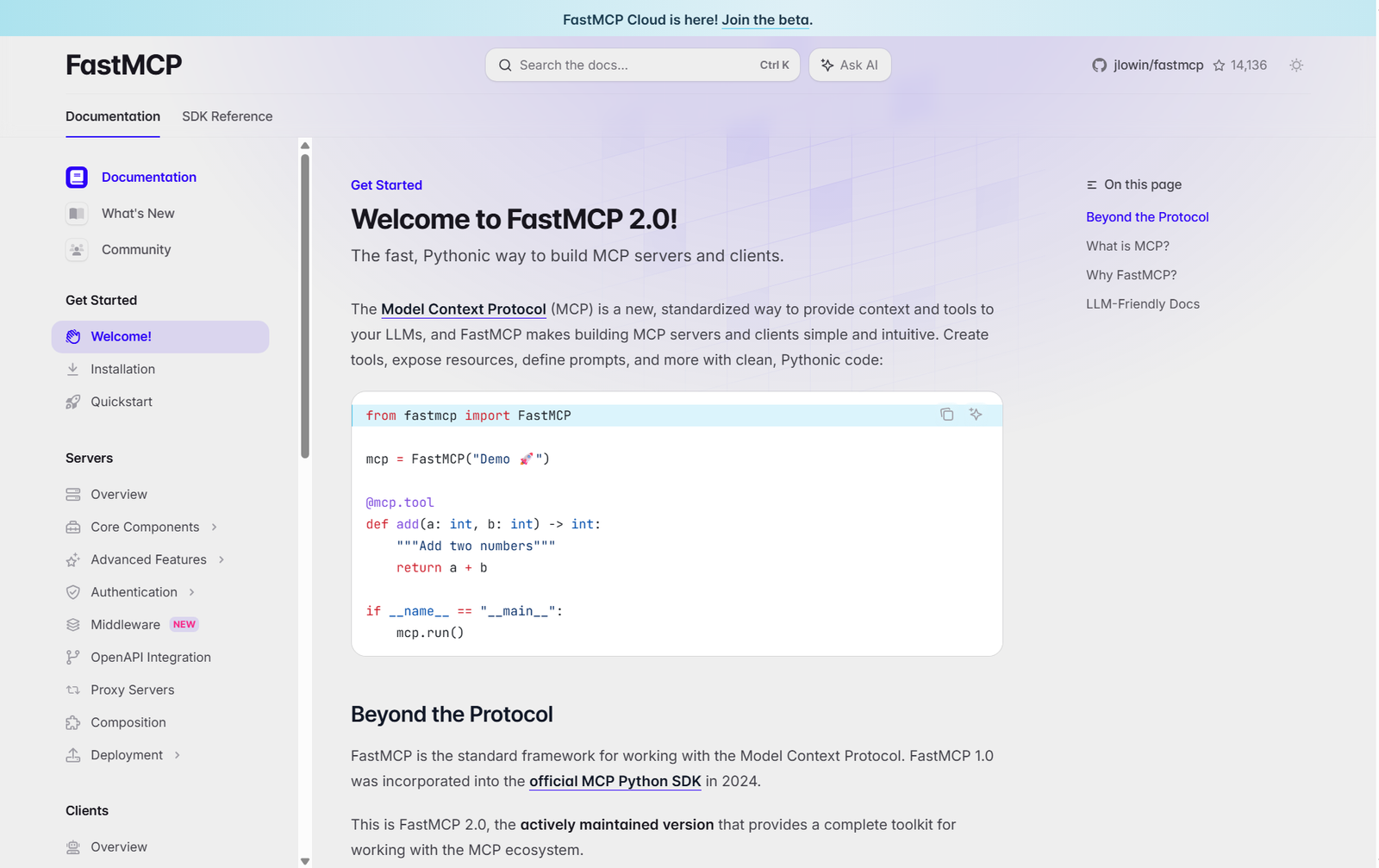The width and height of the screenshot is (1379, 868).
Task: Click the sparkle icon on the code block
Action: pyautogui.click(x=976, y=415)
